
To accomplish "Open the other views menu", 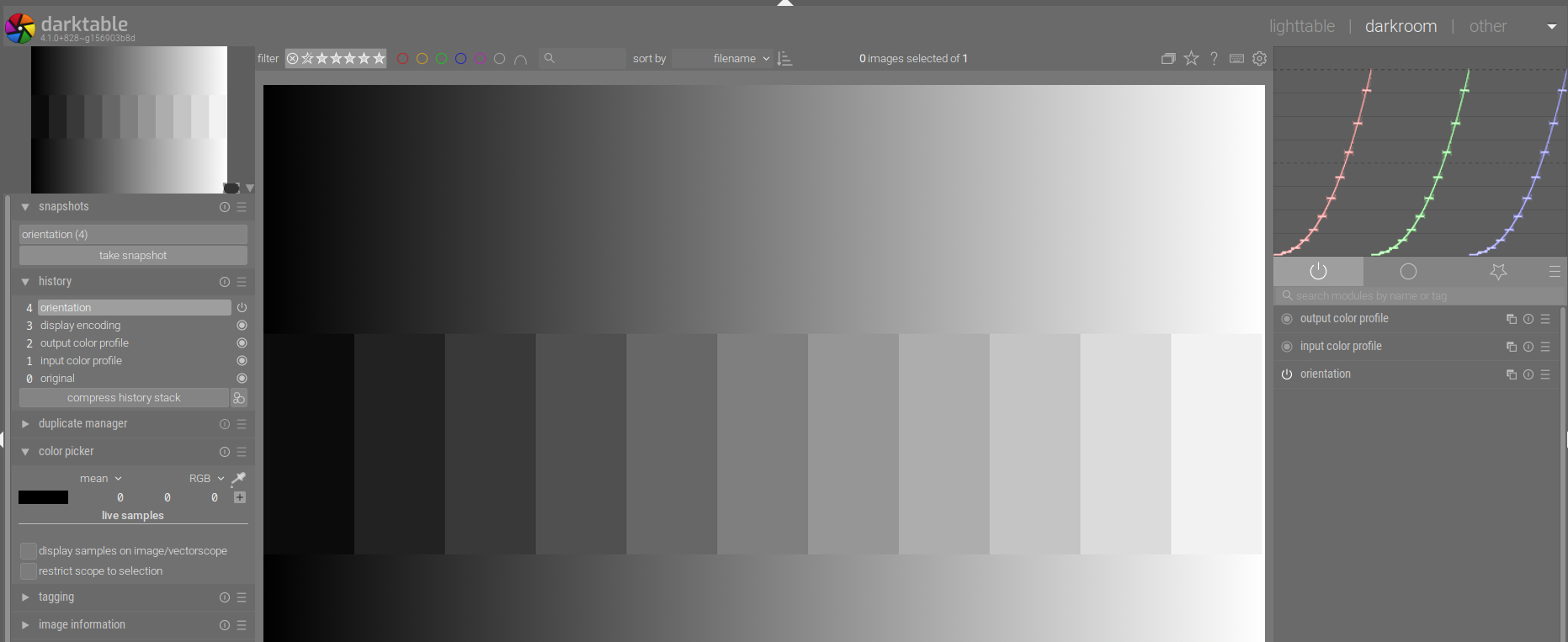I will pyautogui.click(x=1487, y=26).
